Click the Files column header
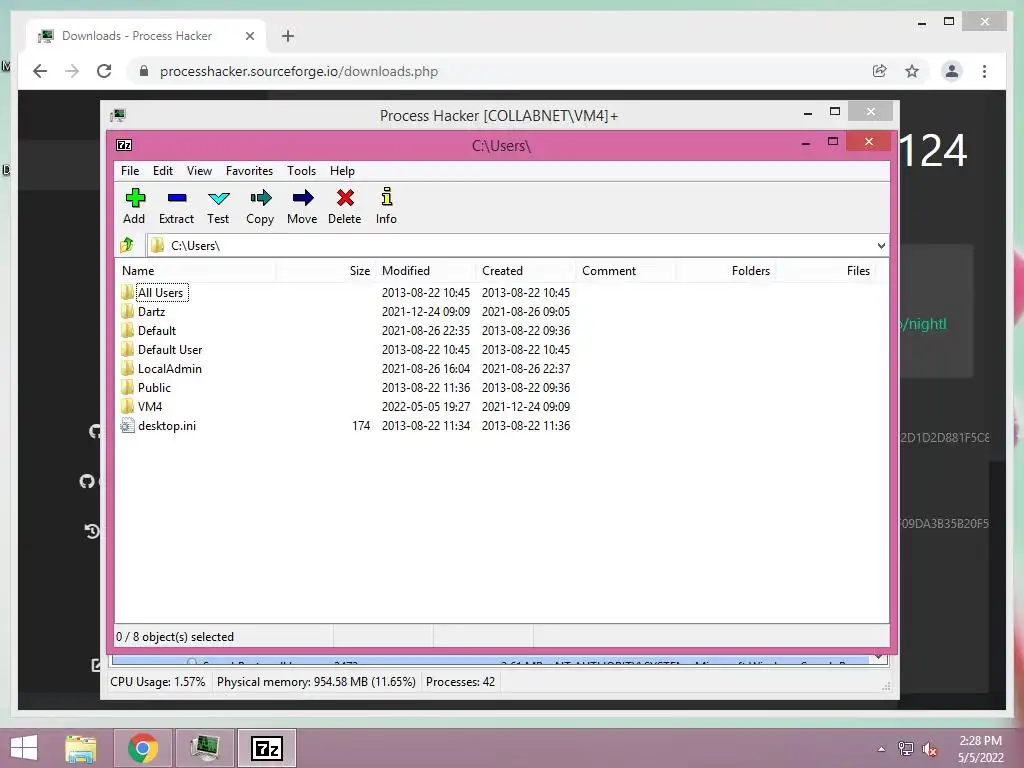This screenshot has width=1024, height=768. (826, 271)
